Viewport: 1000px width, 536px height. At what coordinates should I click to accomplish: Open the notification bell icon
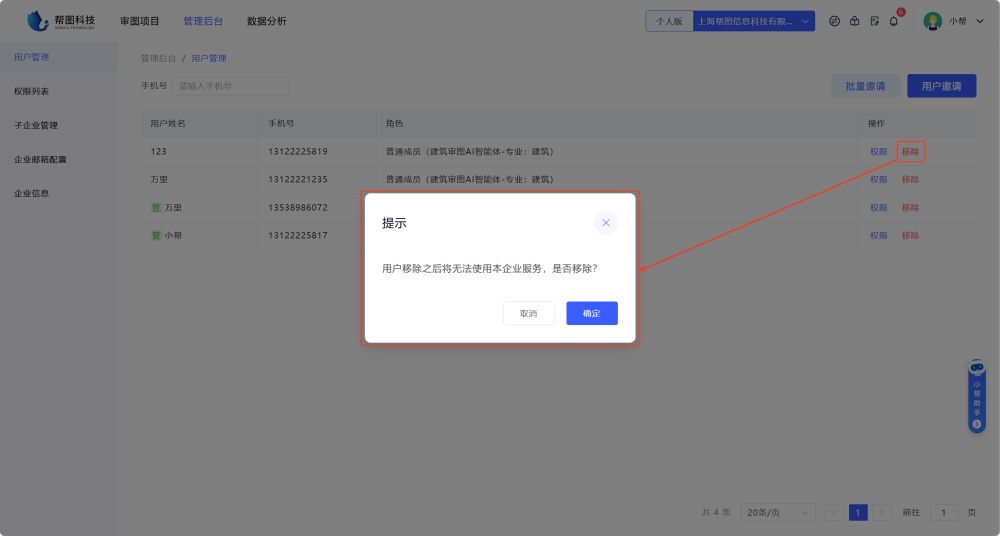pos(894,21)
